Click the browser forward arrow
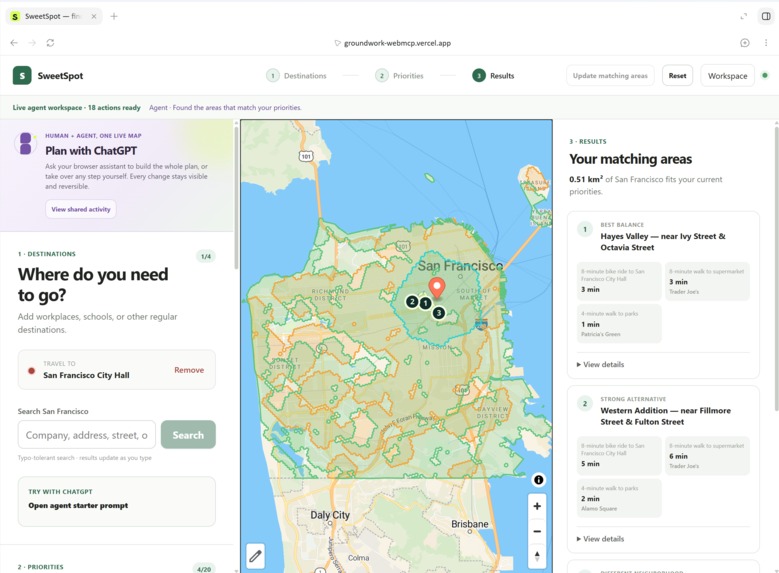The height and width of the screenshot is (573, 779). (32, 43)
